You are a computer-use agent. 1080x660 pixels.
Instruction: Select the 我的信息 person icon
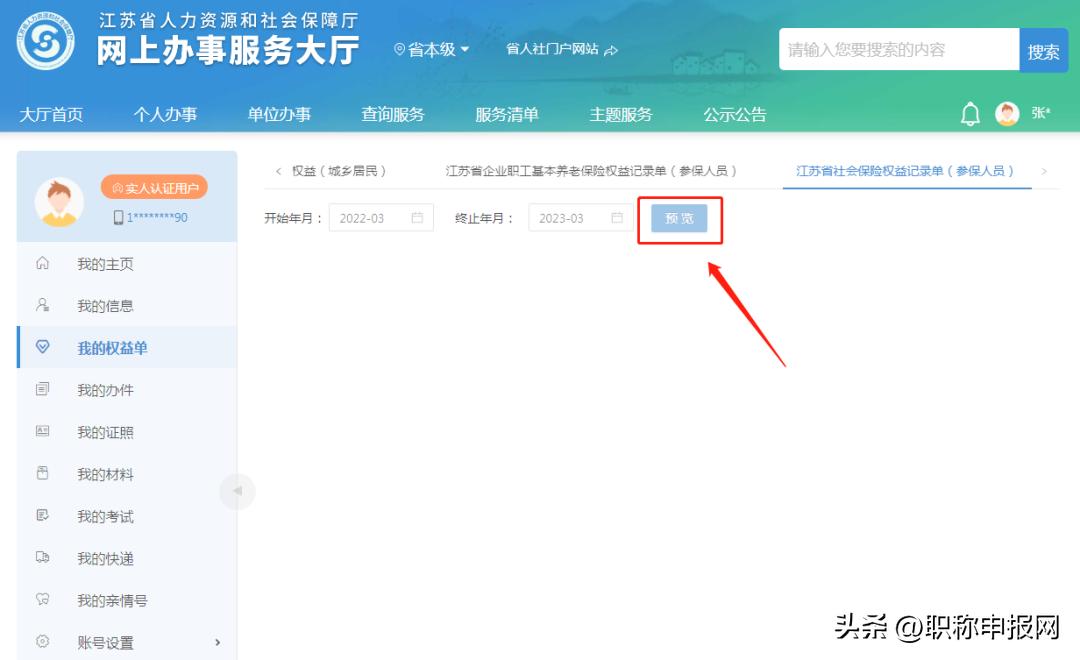(40, 305)
